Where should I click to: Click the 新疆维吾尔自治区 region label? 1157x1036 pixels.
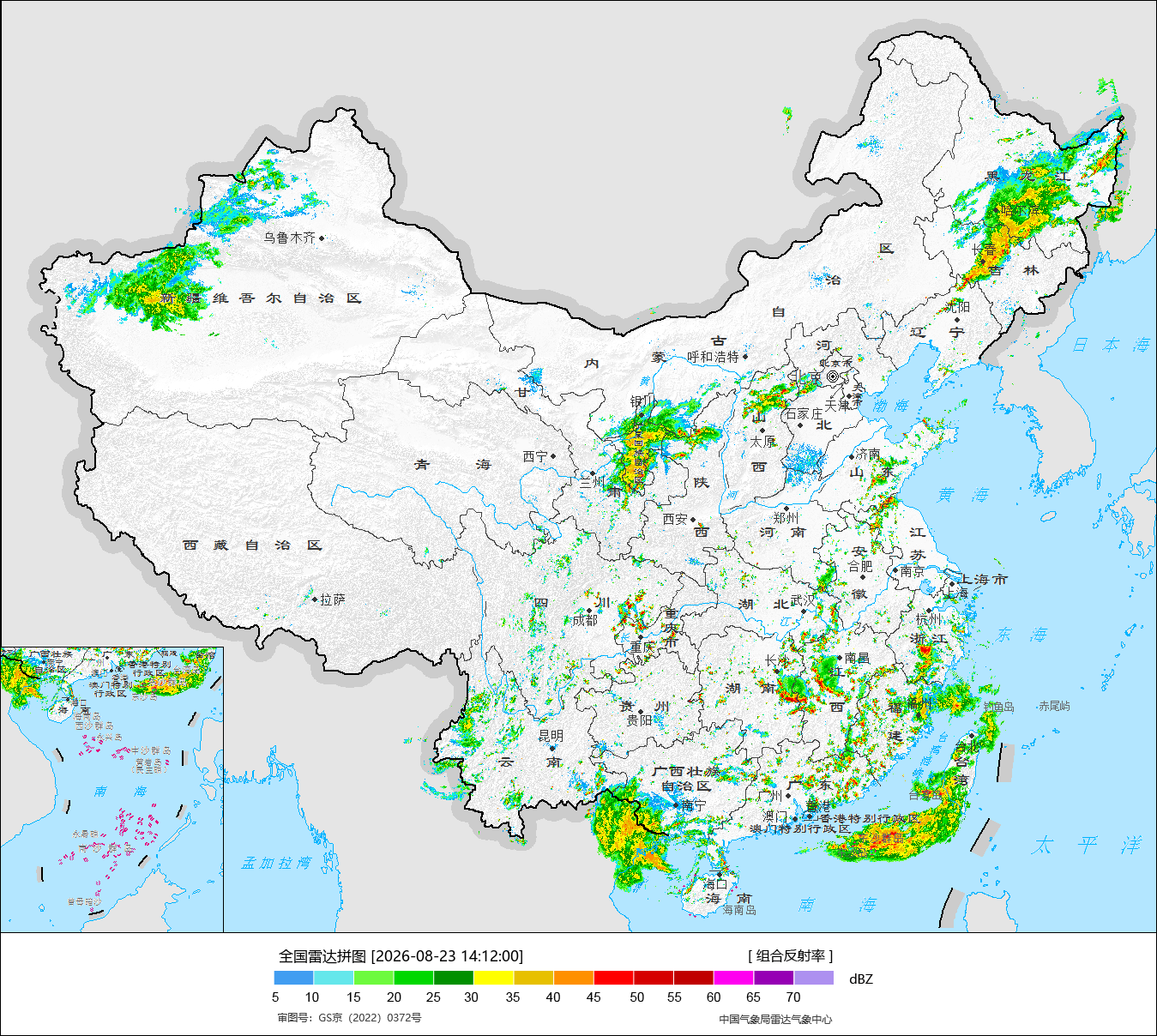click(261, 298)
